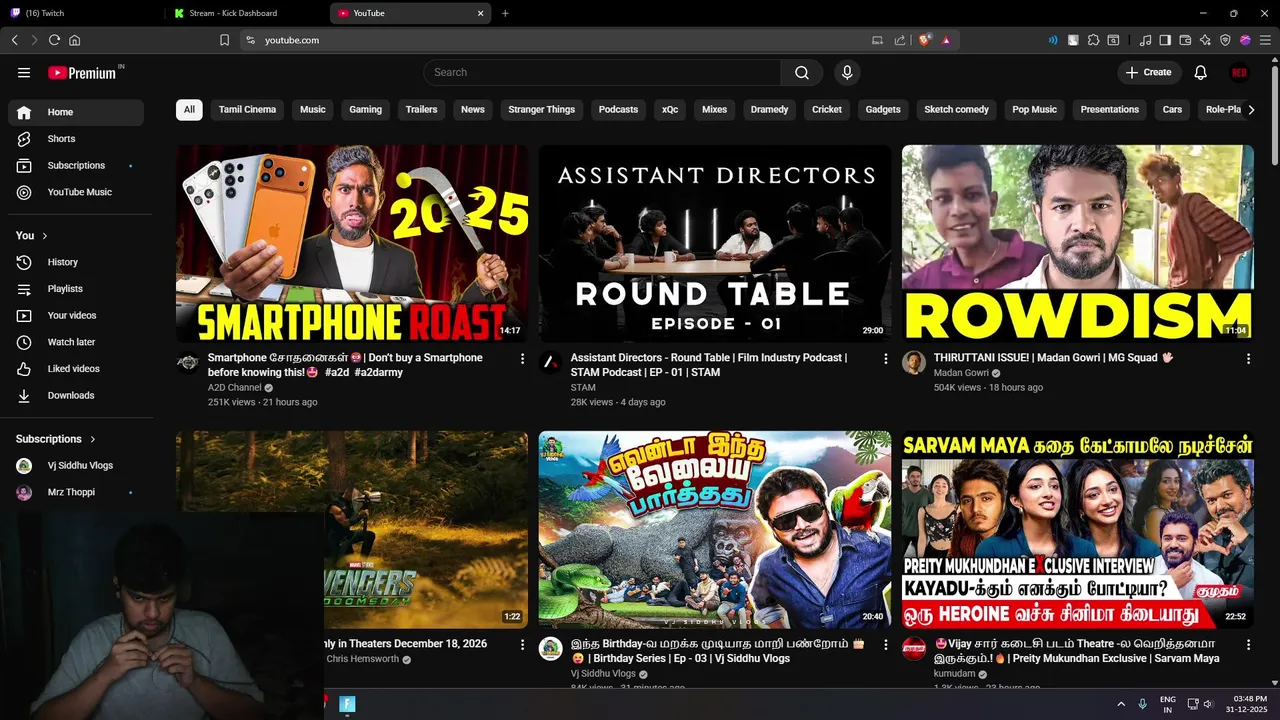This screenshot has width=1280, height=720.
Task: Open Your videos page
Action: tap(76, 315)
